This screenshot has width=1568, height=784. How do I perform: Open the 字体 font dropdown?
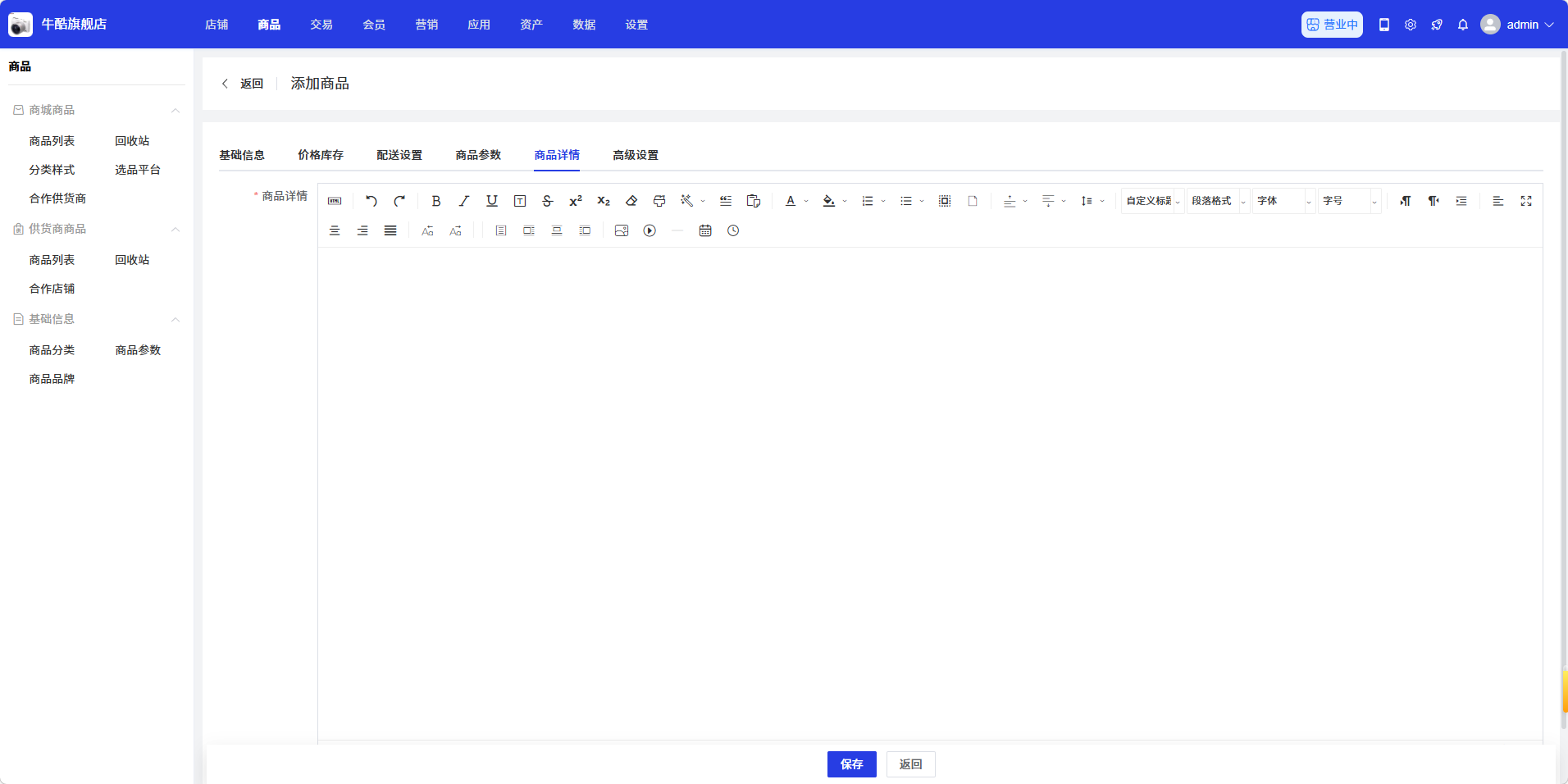(x=1283, y=201)
